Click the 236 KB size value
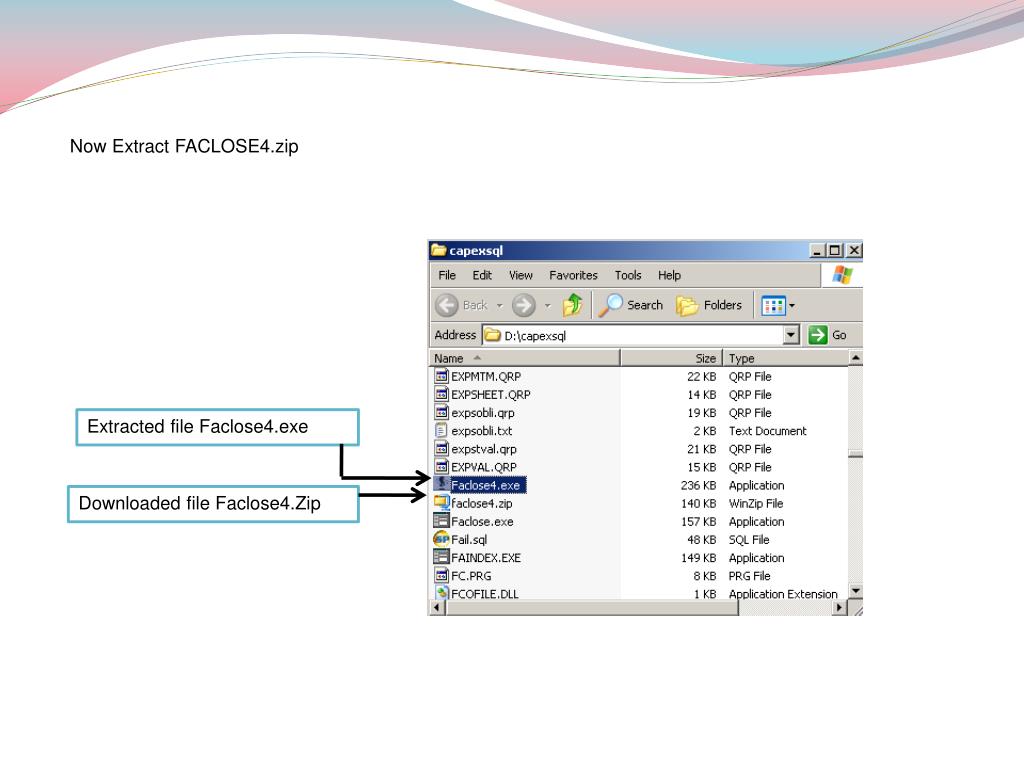 tap(698, 485)
